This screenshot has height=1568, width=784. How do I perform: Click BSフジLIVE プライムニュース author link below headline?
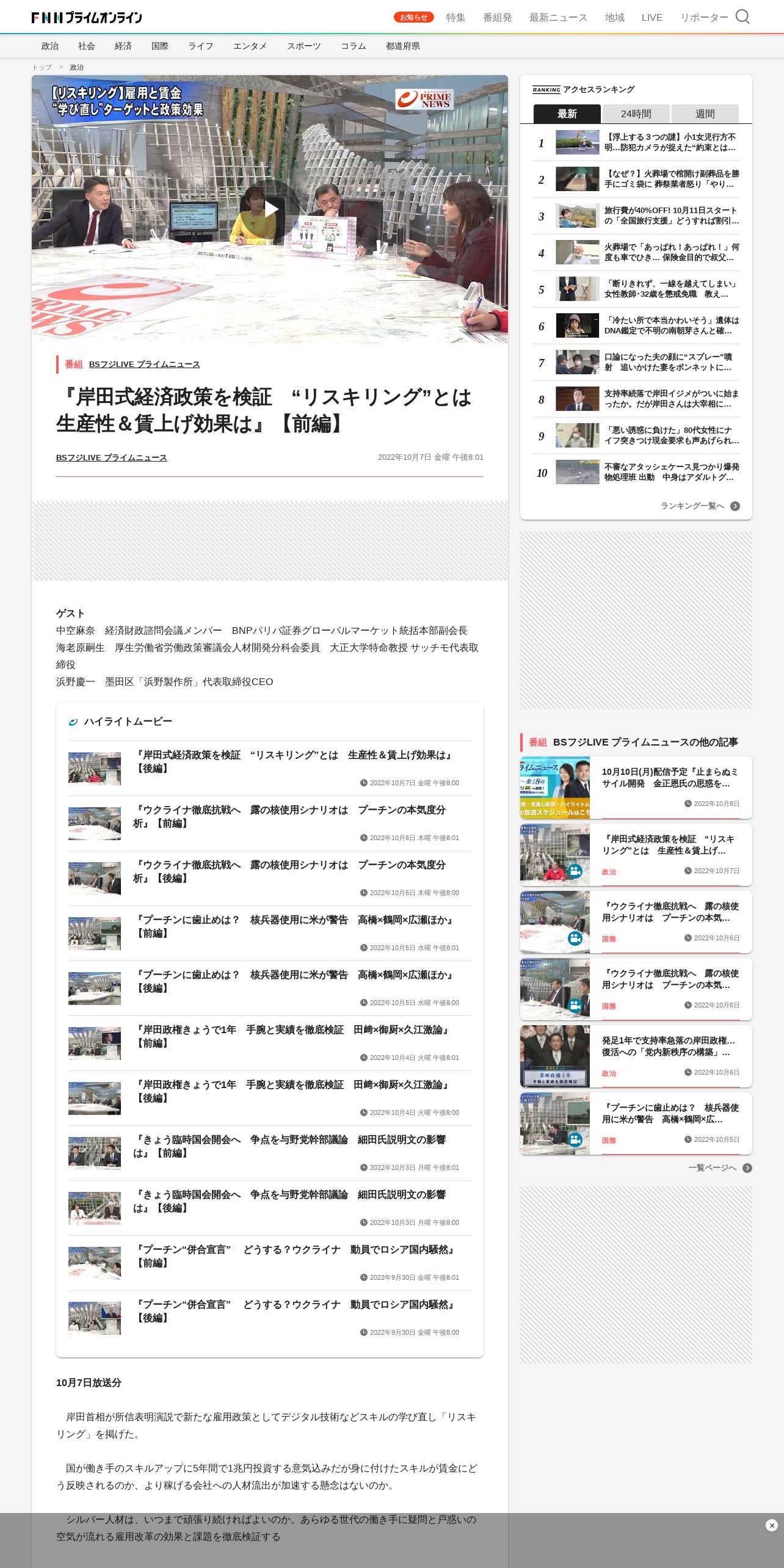click(112, 458)
